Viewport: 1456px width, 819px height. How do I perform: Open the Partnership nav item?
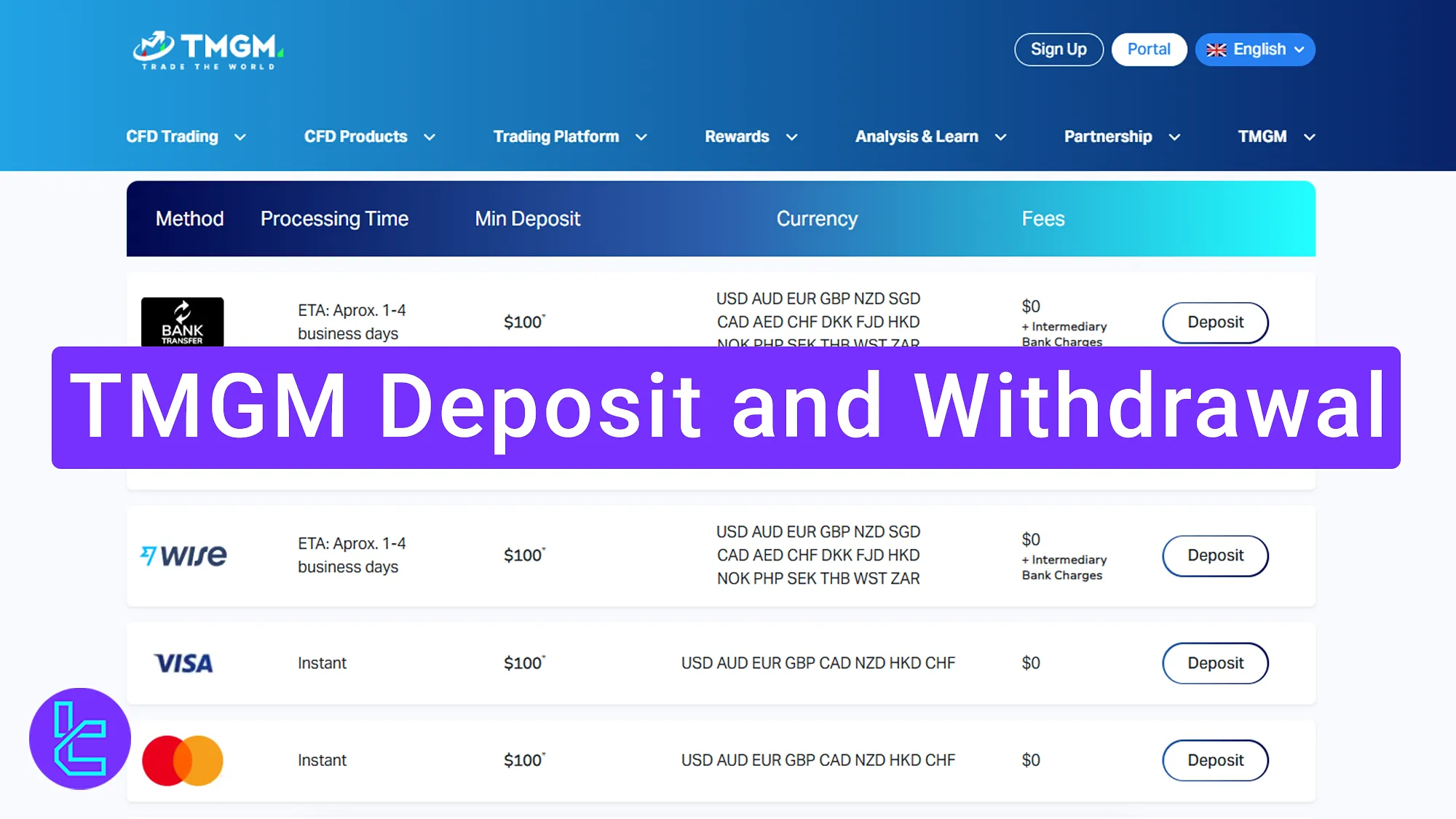click(1108, 136)
